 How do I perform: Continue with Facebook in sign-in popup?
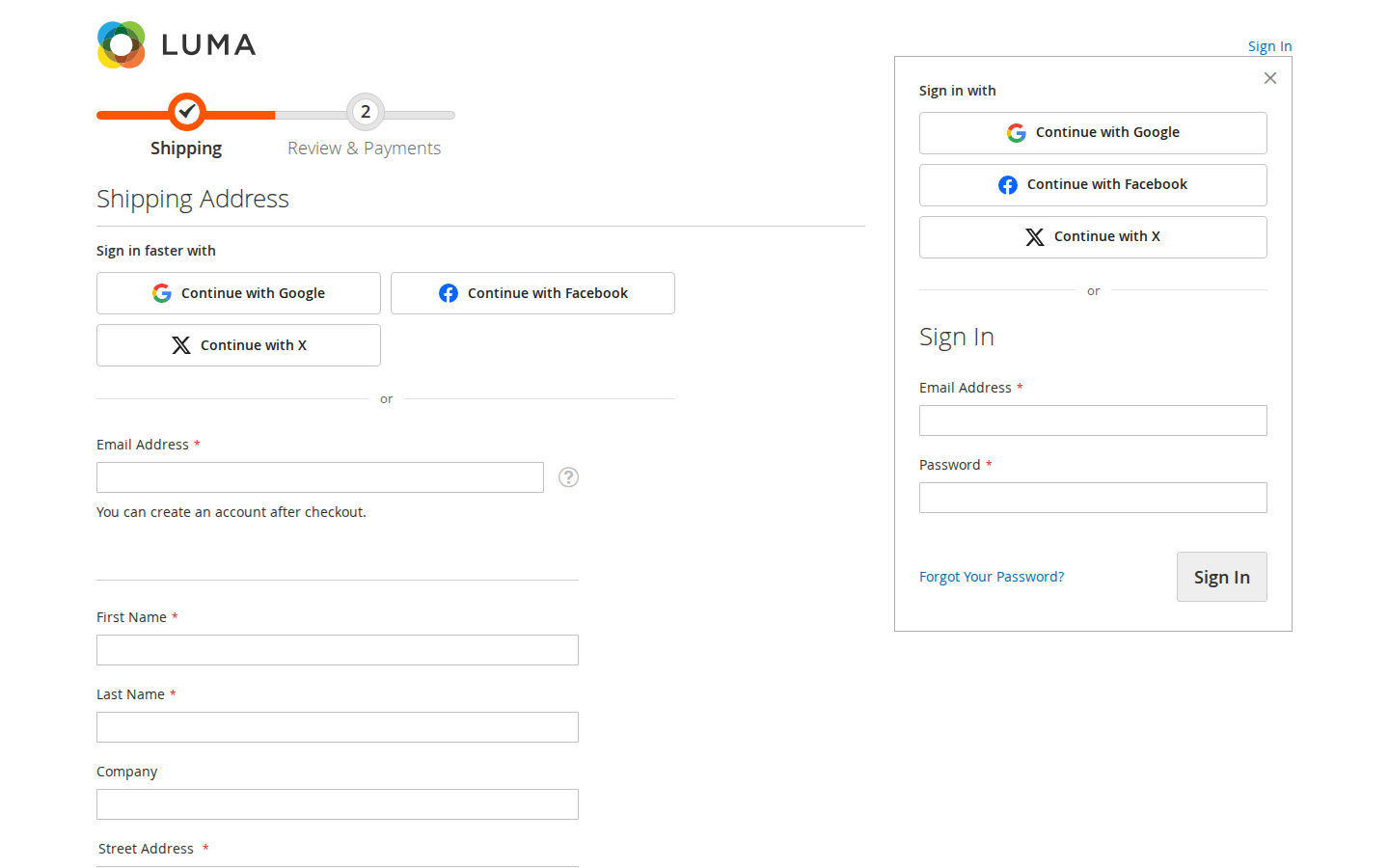[x=1093, y=185]
